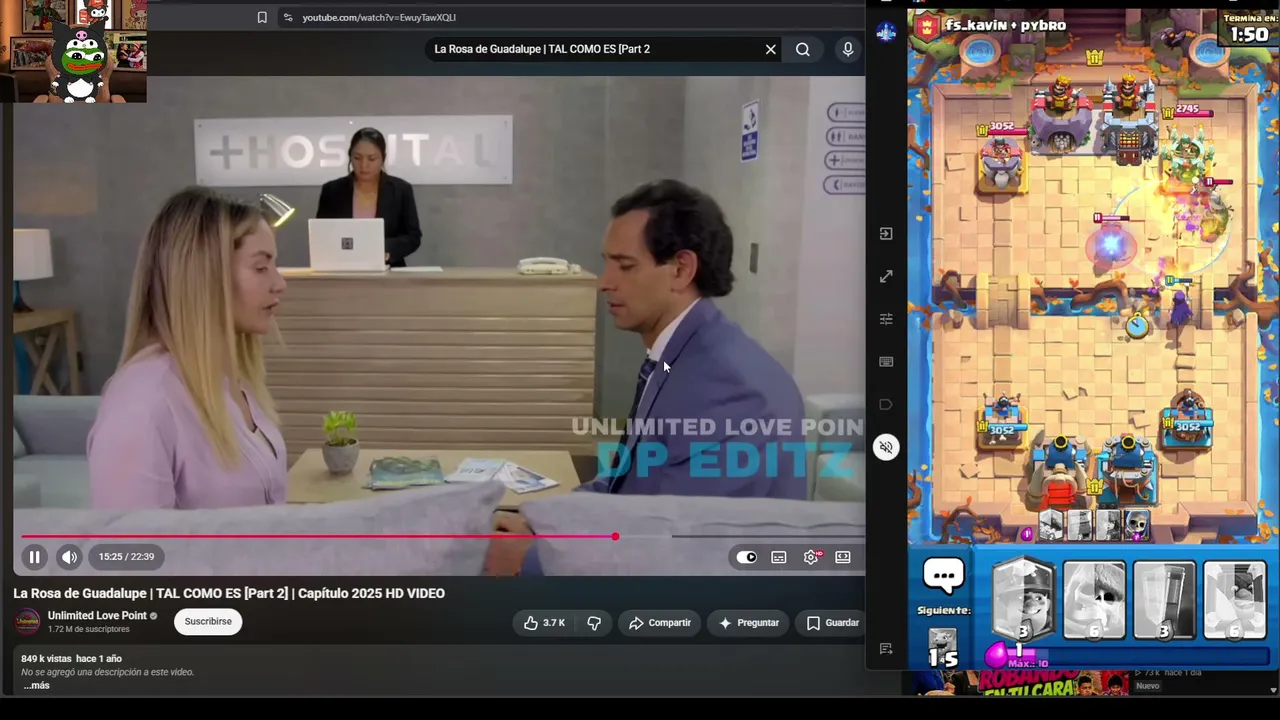1280x720 pixels.
Task: Like the video with 3.7 K likes
Action: (x=545, y=623)
